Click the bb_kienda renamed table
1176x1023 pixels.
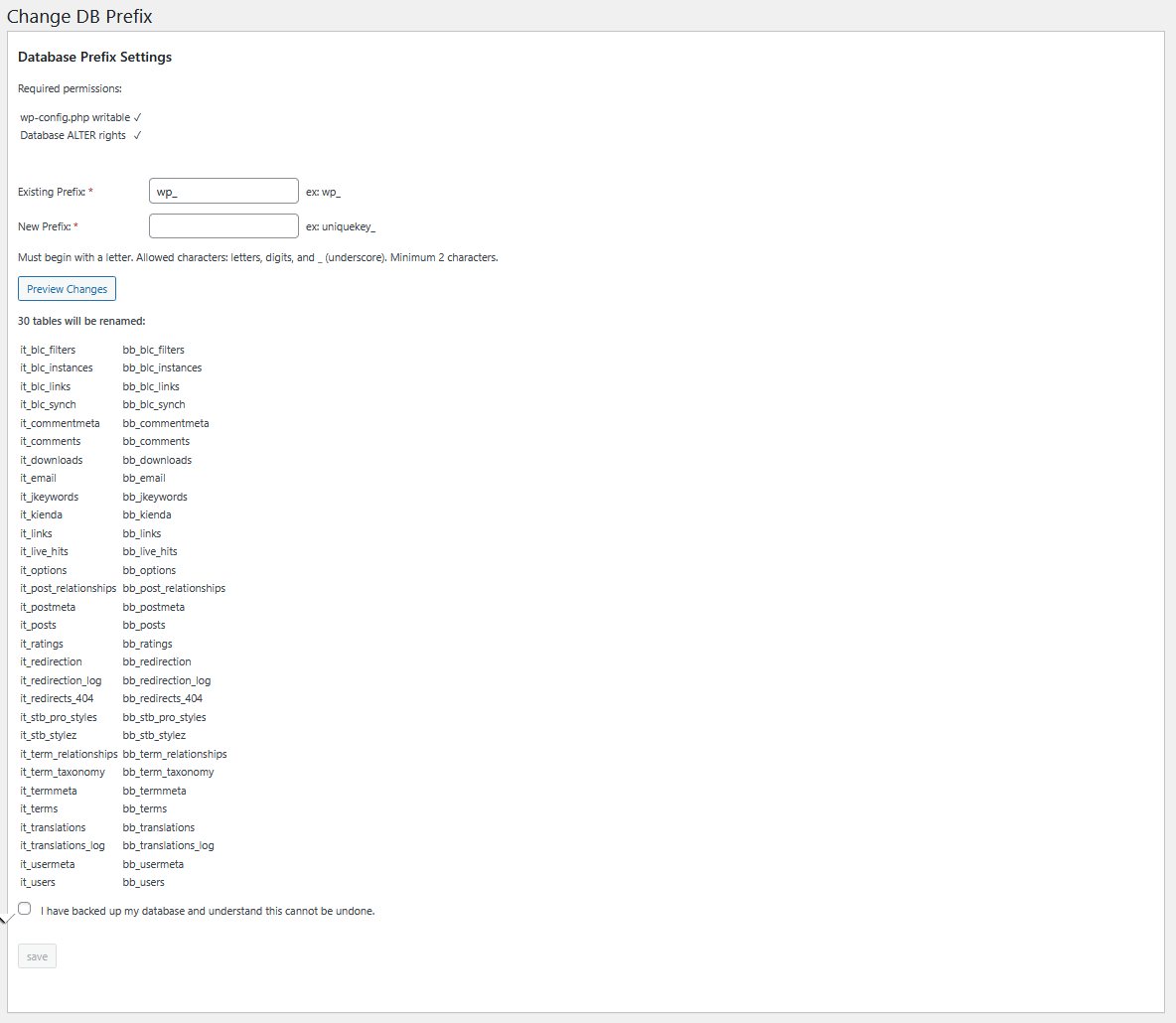tap(147, 514)
